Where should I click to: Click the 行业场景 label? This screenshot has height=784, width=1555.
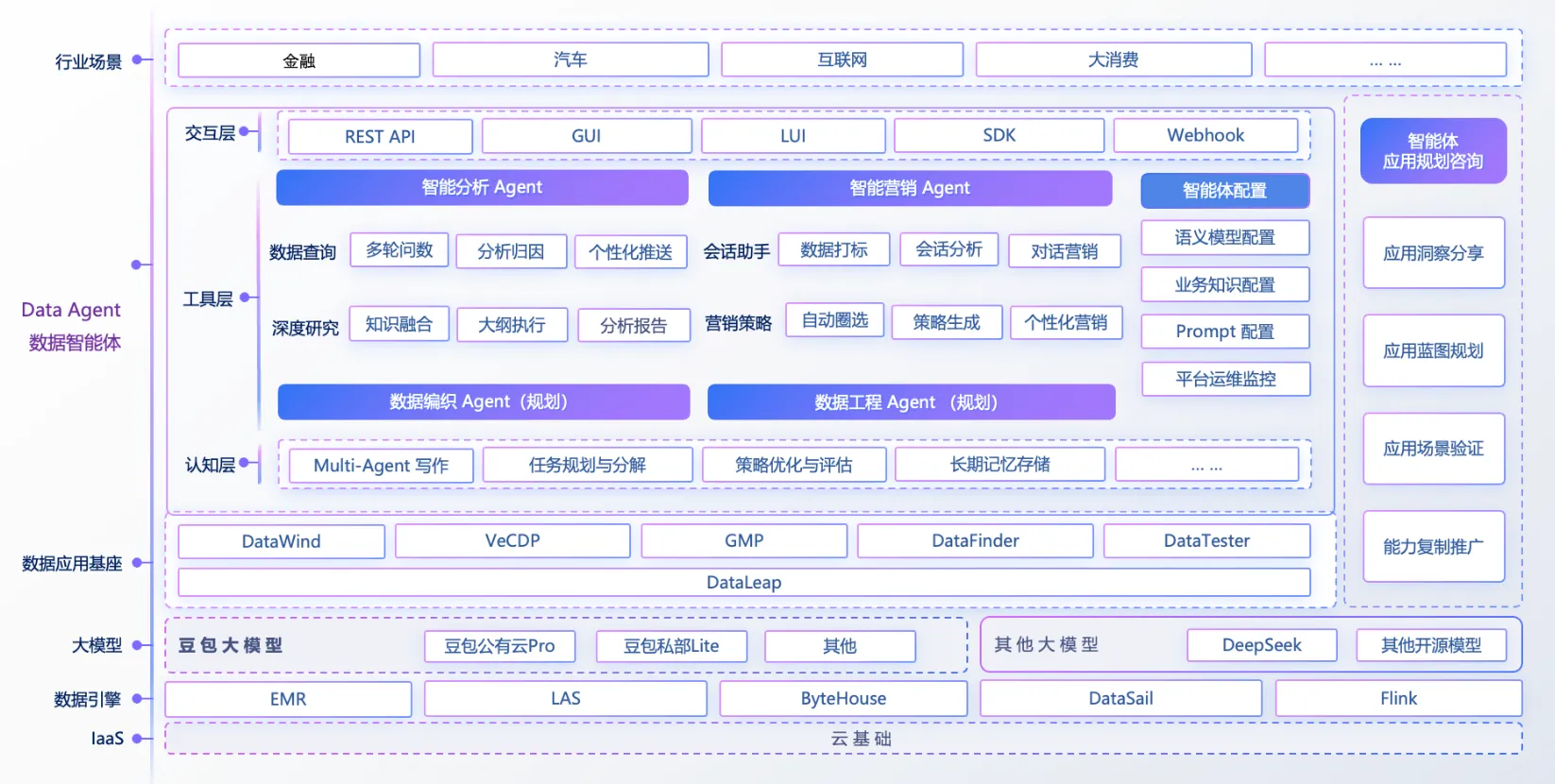[89, 62]
